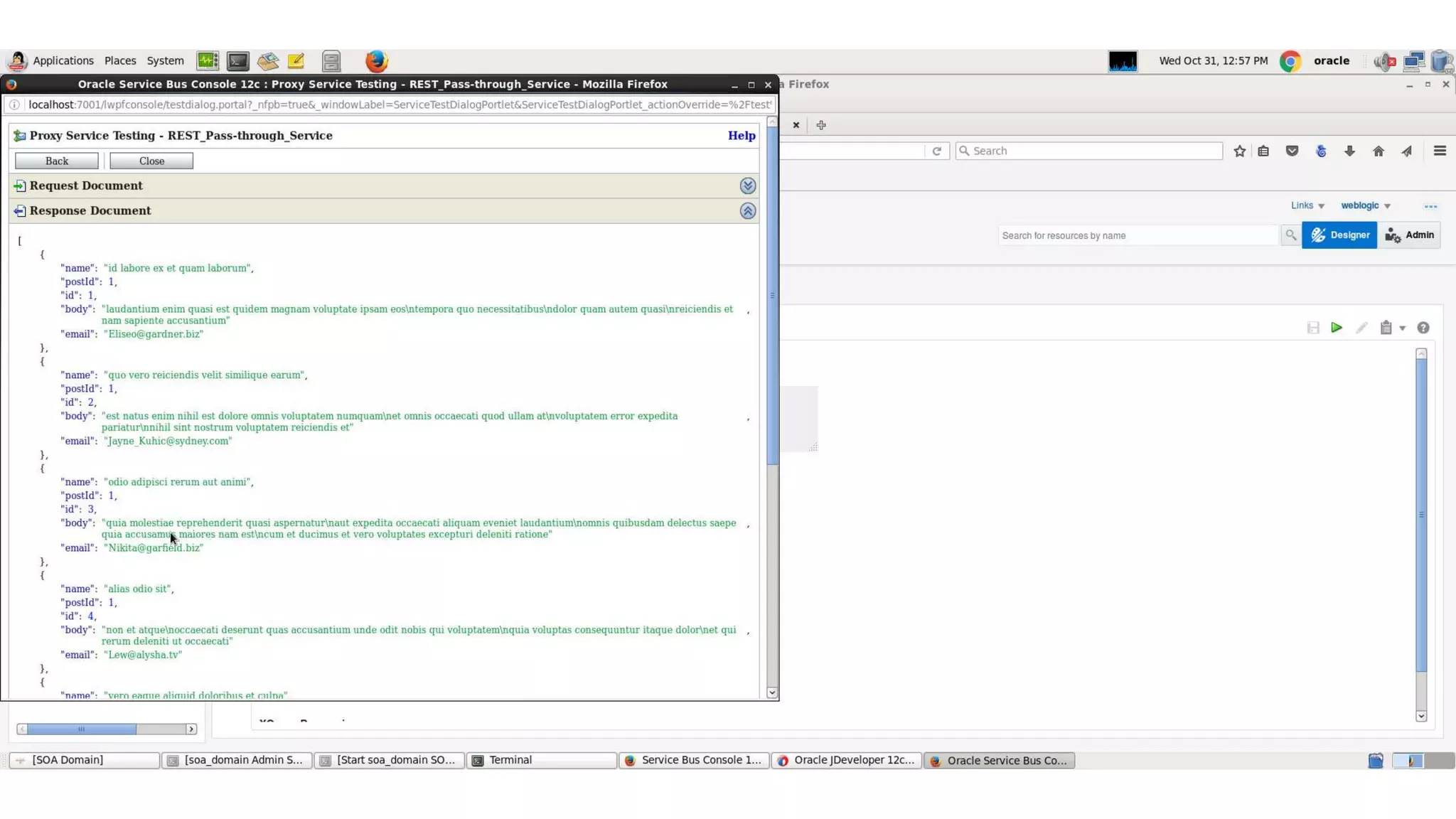The height and width of the screenshot is (819, 1456).
Task: Open the Links dropdown
Action: coord(1307,205)
